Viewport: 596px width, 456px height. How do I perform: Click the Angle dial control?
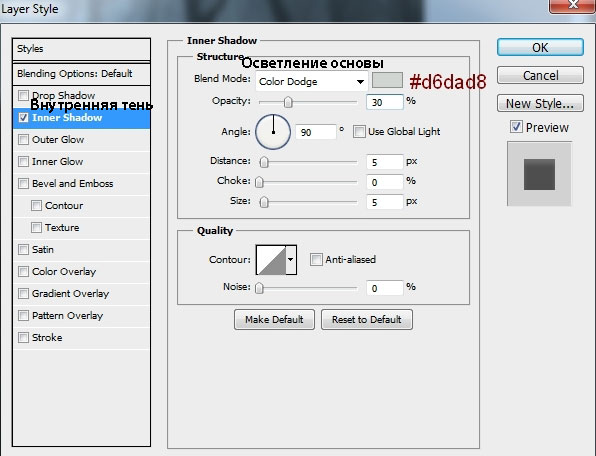pos(273,132)
